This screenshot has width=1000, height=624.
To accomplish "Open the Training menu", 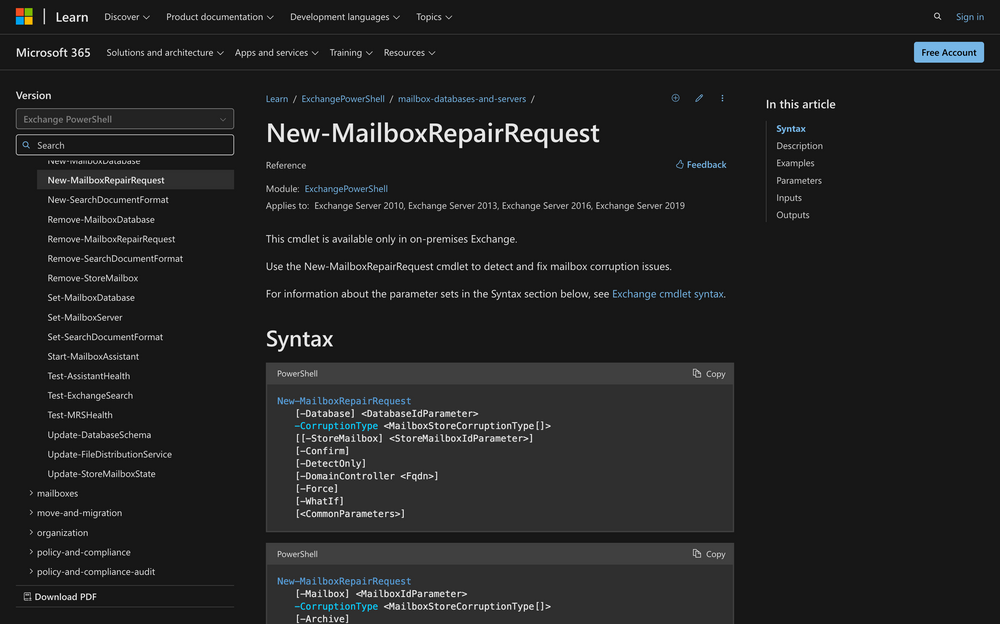I will [351, 53].
